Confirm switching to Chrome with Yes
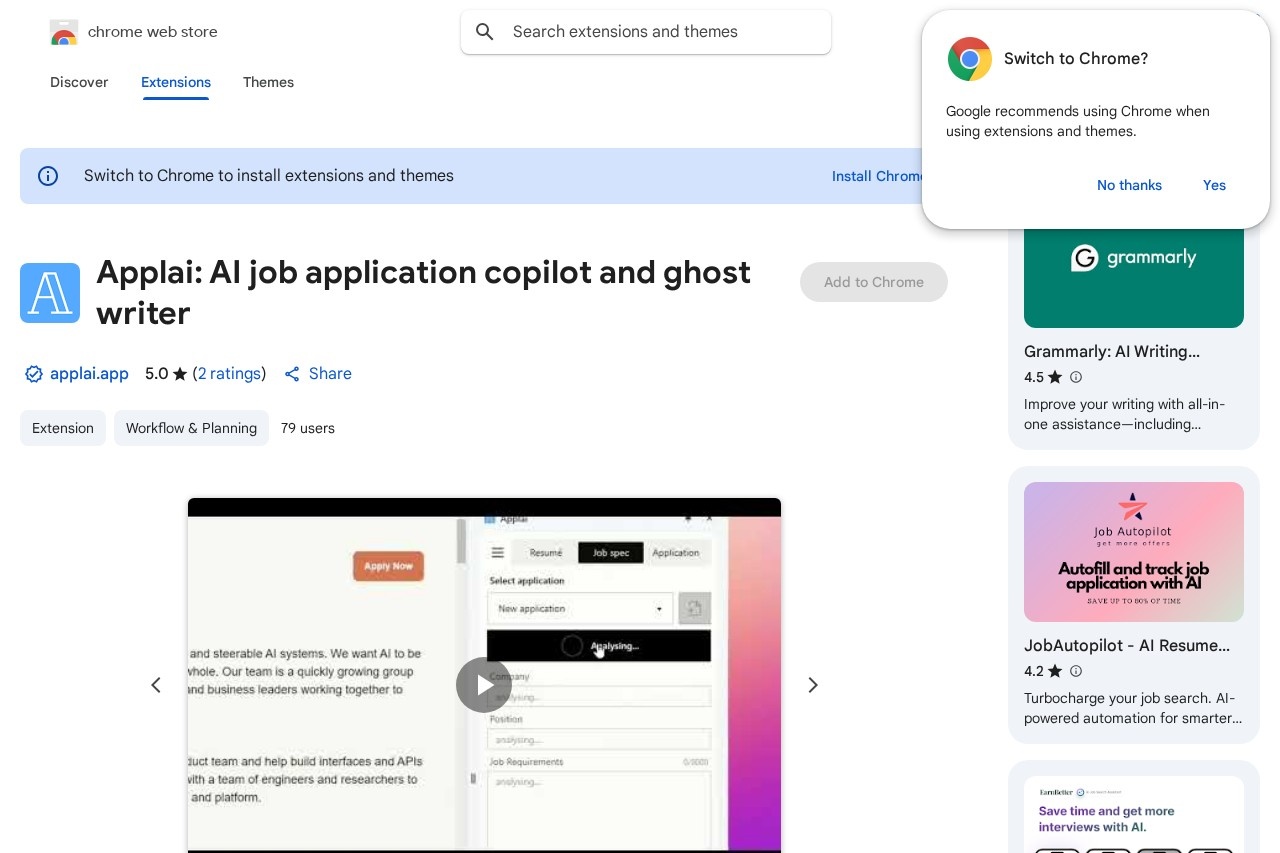 click(x=1214, y=185)
